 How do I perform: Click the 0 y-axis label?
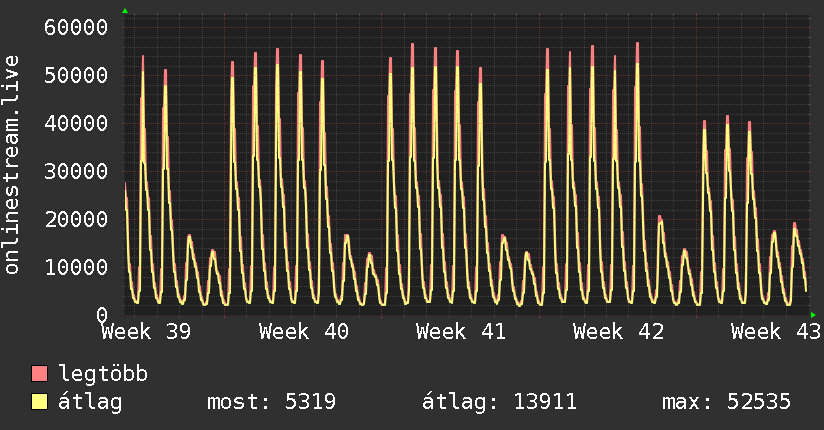click(102, 315)
